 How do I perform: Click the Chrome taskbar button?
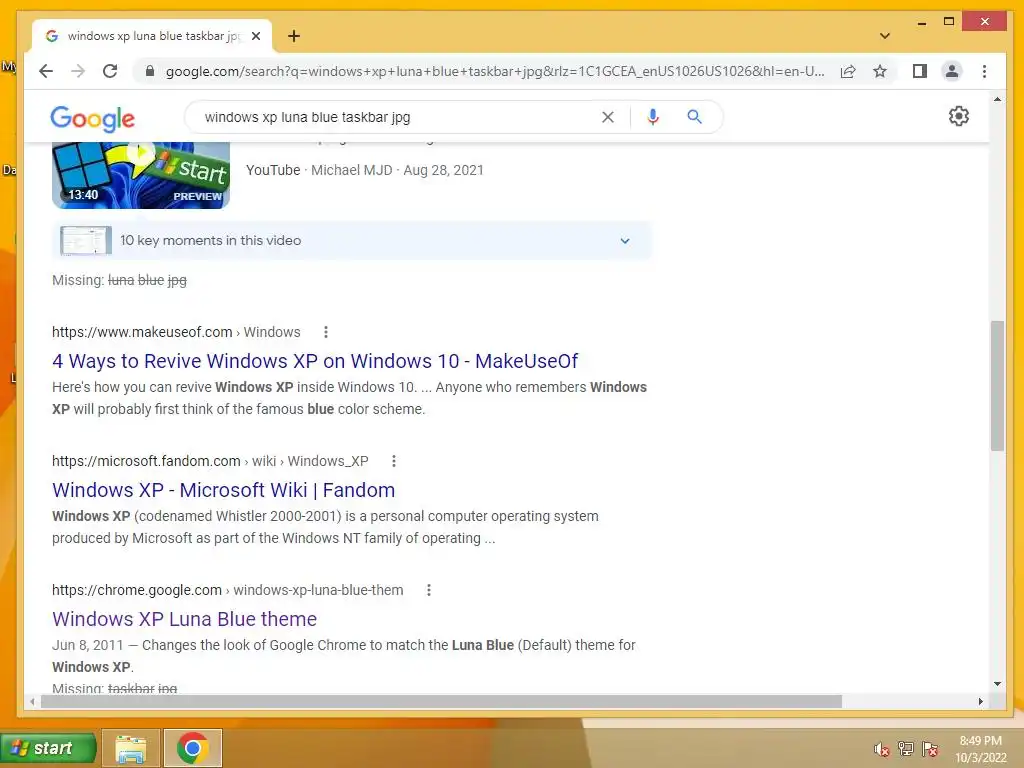point(193,748)
